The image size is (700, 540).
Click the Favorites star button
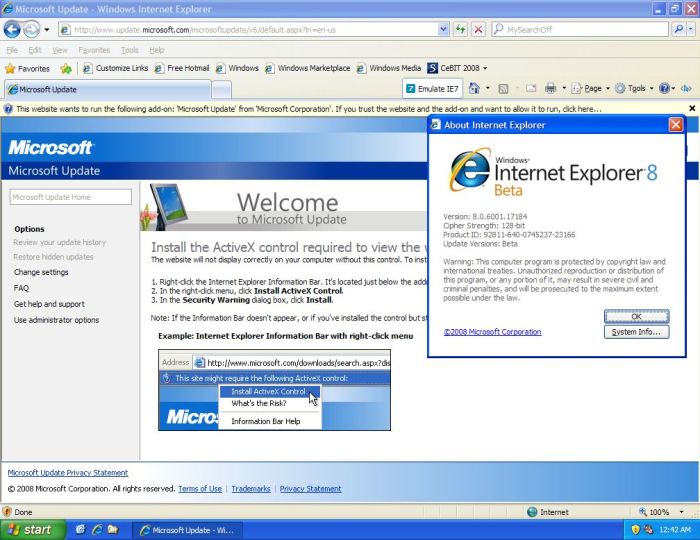click(x=28, y=68)
